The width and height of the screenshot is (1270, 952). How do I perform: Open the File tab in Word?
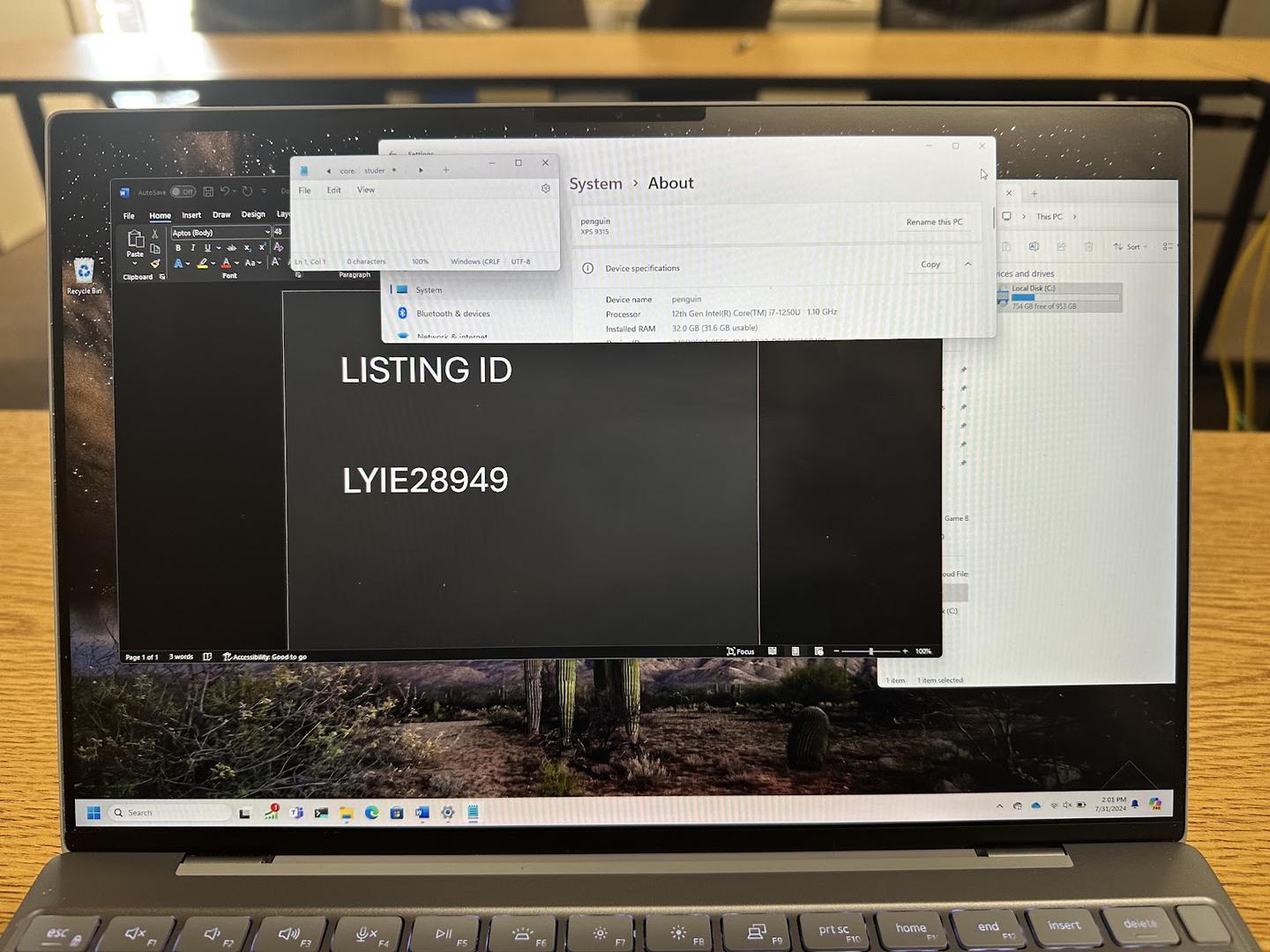(129, 215)
